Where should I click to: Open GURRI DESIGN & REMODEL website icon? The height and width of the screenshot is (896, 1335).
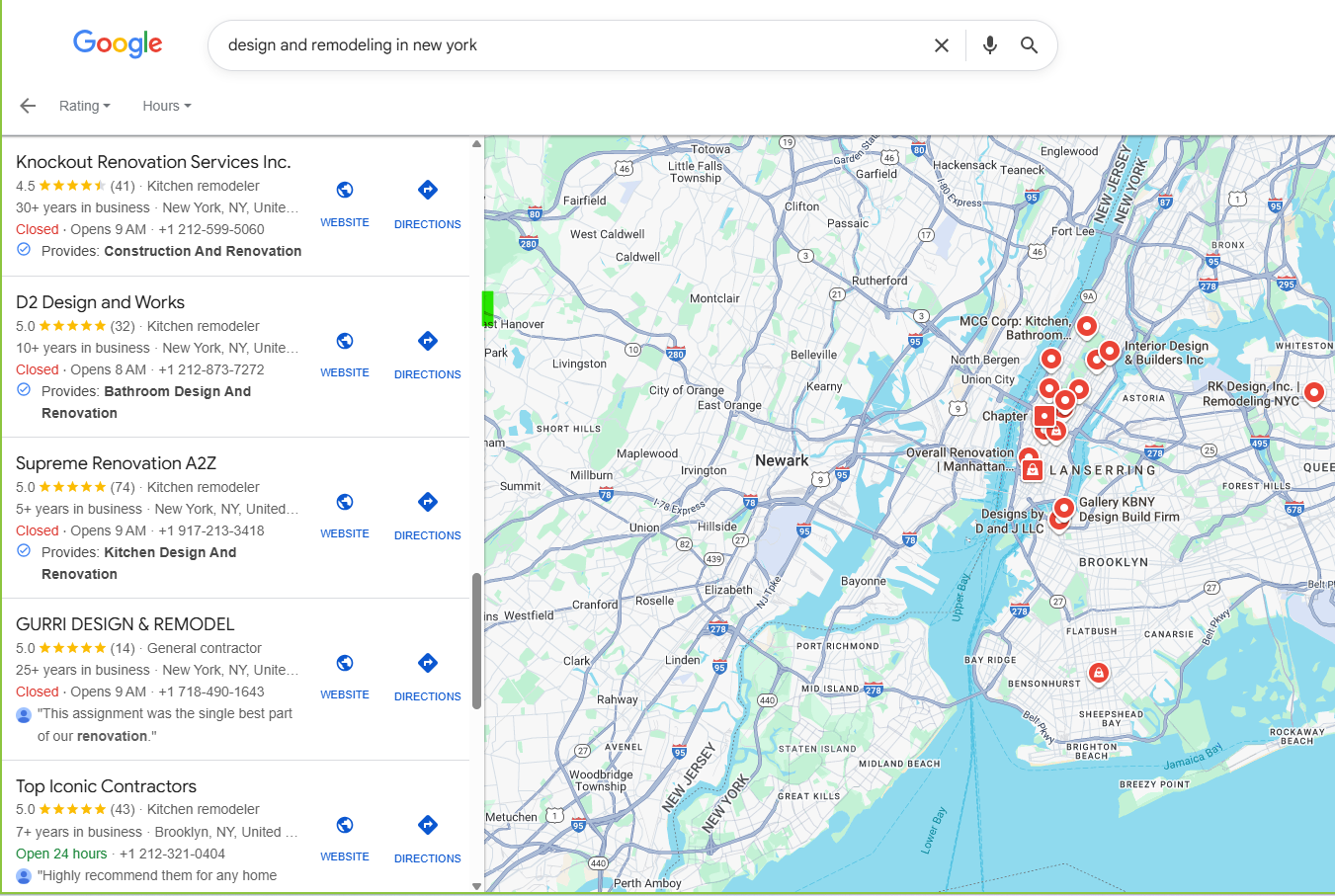(345, 663)
